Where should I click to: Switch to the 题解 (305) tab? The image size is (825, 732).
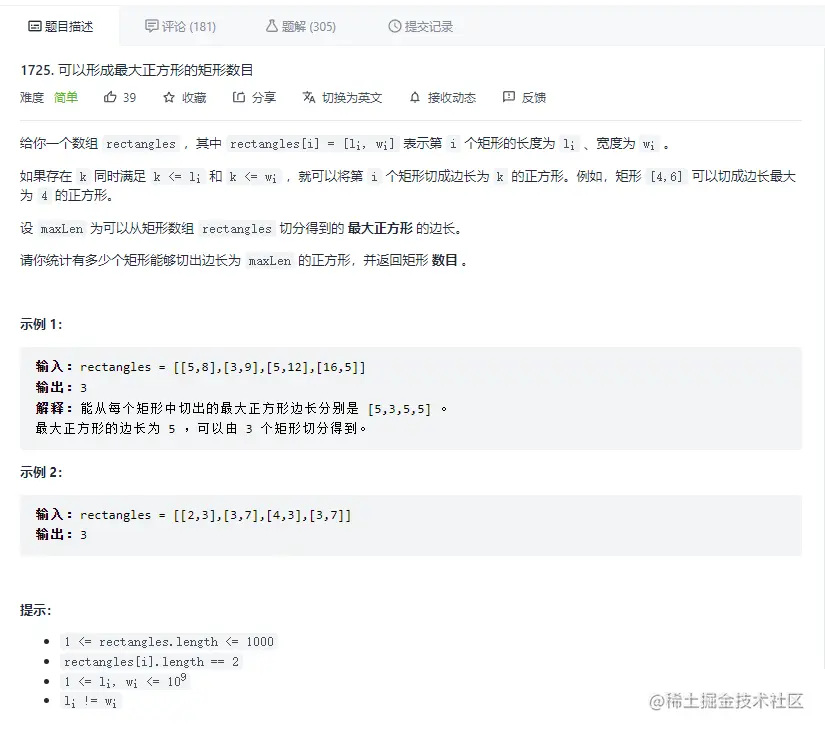click(300, 26)
